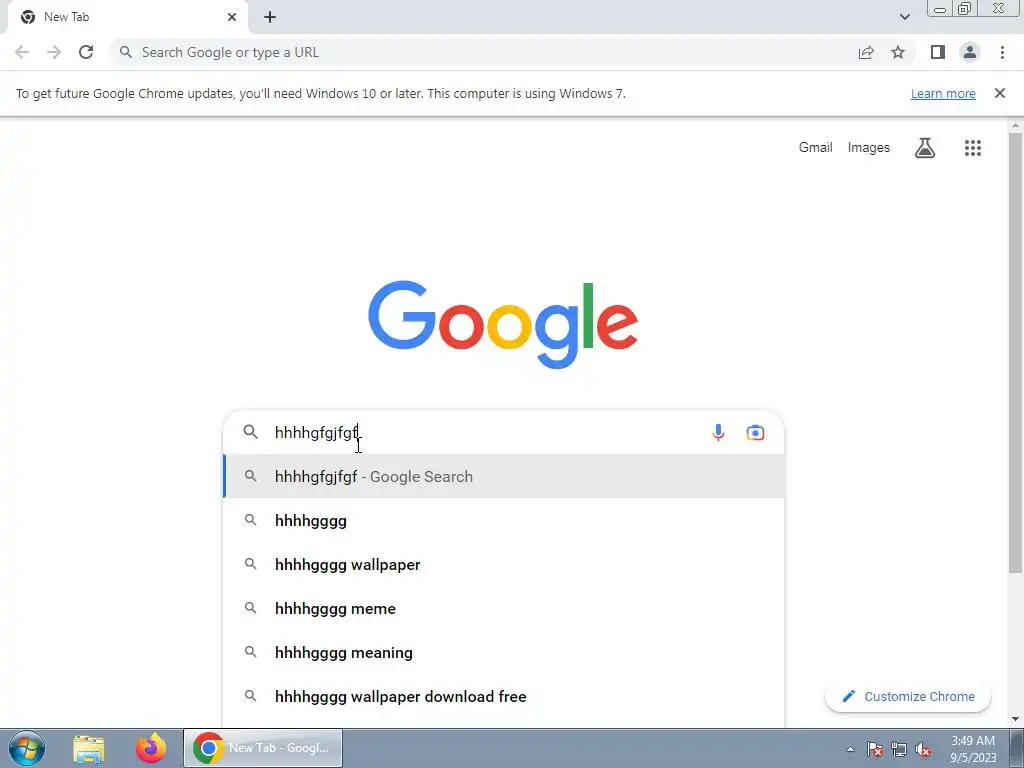Close the New Tab tab
Image resolution: width=1024 pixels, height=768 pixels.
coord(232,17)
